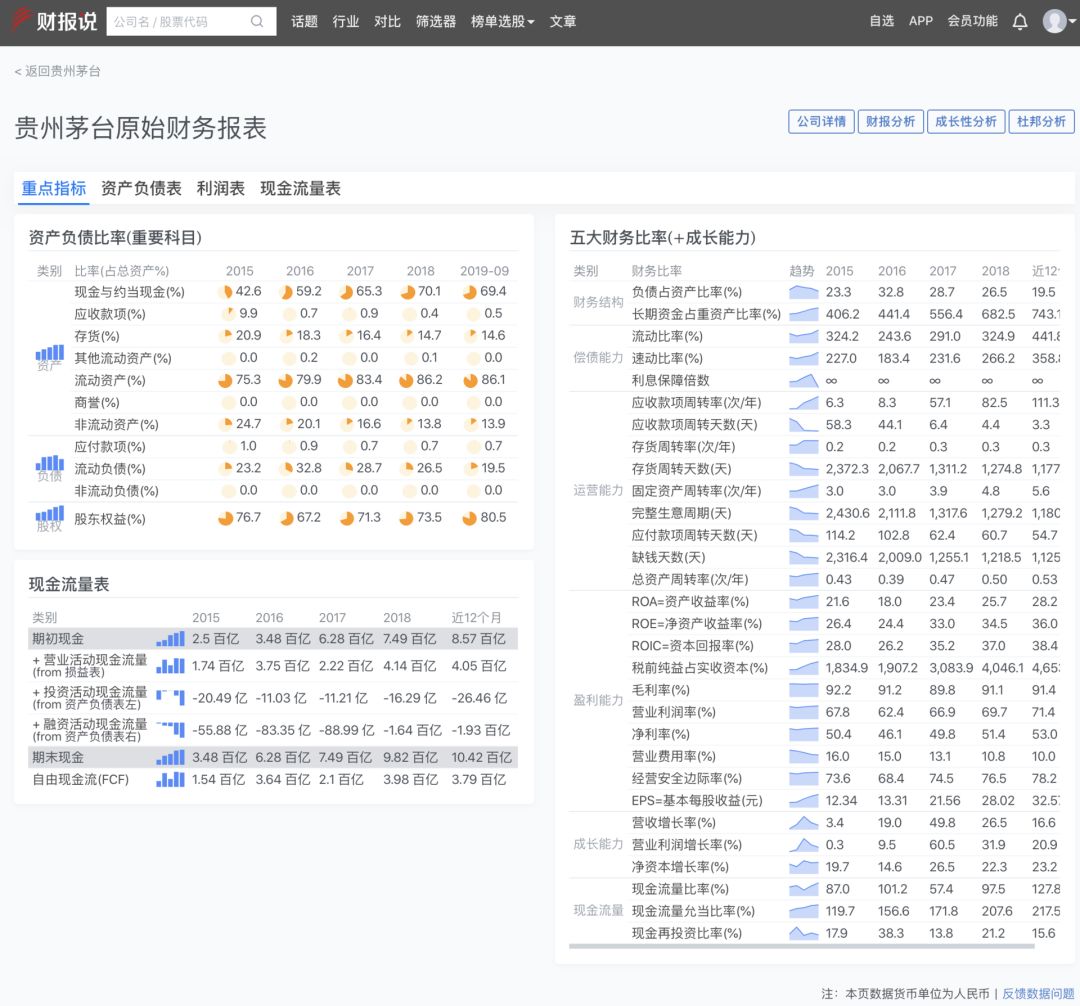Screen dimensions: 1080x1006
Task: Go back via 返回贵州茅台 link
Action: pyautogui.click(x=58, y=71)
